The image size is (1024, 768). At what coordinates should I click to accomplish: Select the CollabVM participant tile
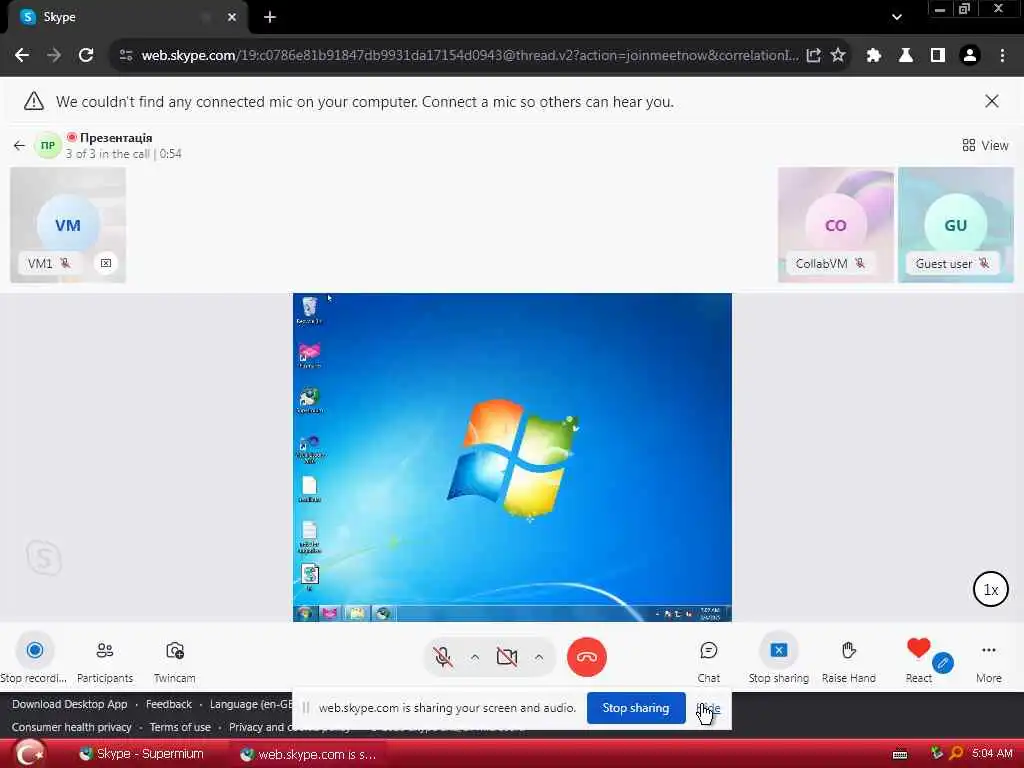[835, 225]
